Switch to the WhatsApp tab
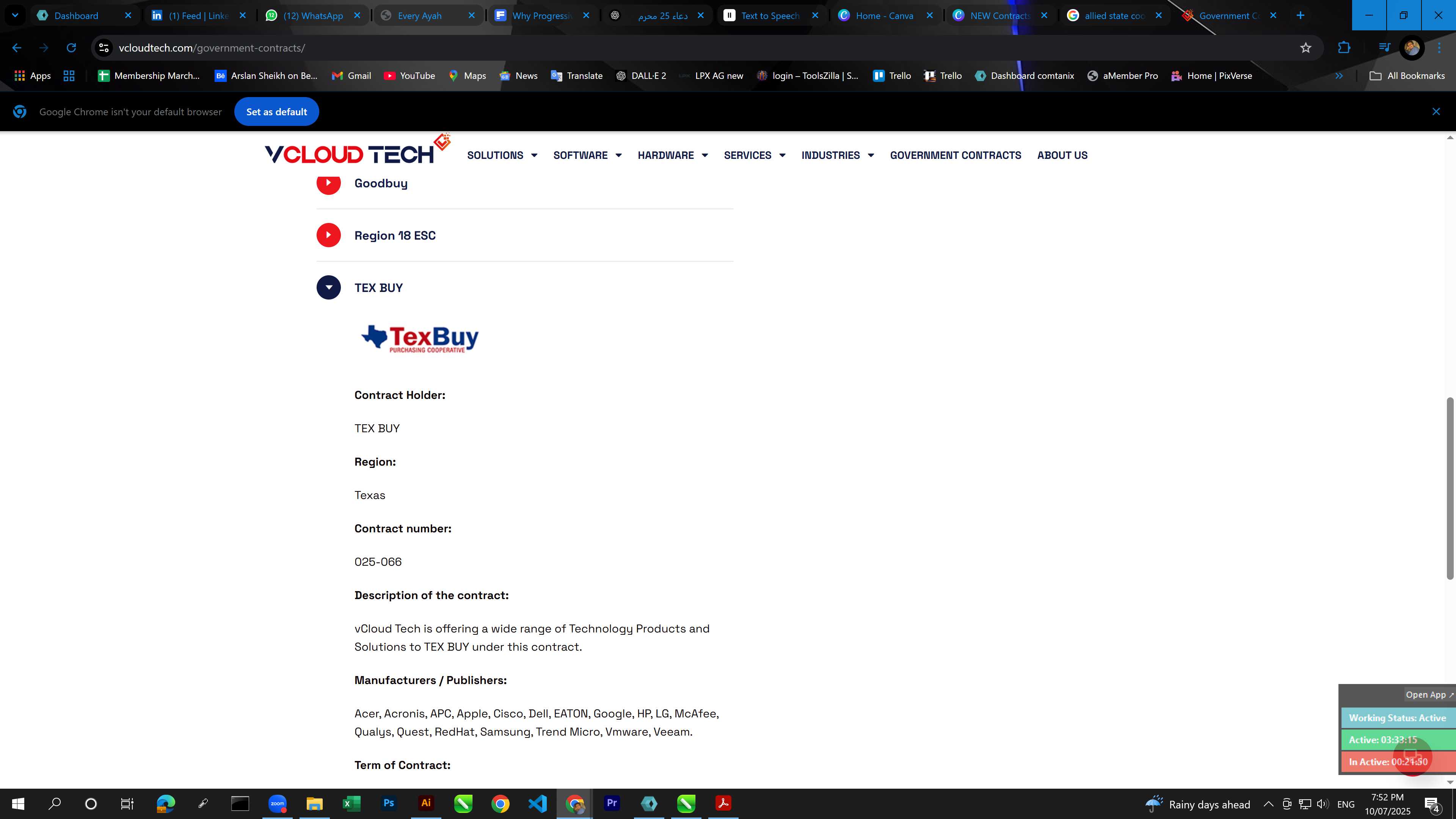Viewport: 1456px width, 819px height. (313, 15)
